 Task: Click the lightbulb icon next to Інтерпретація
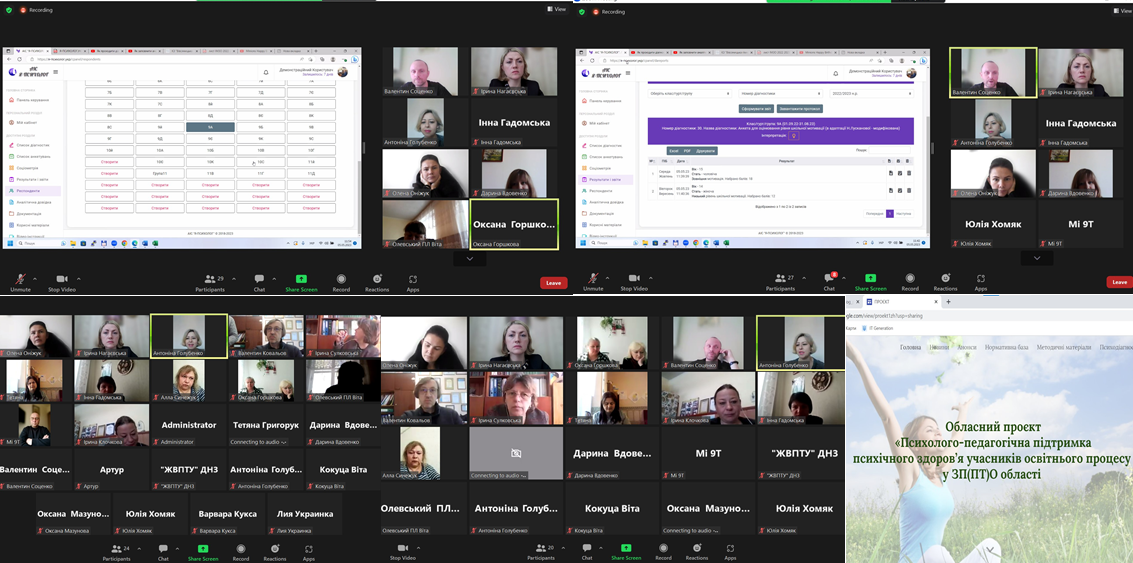tap(794, 135)
